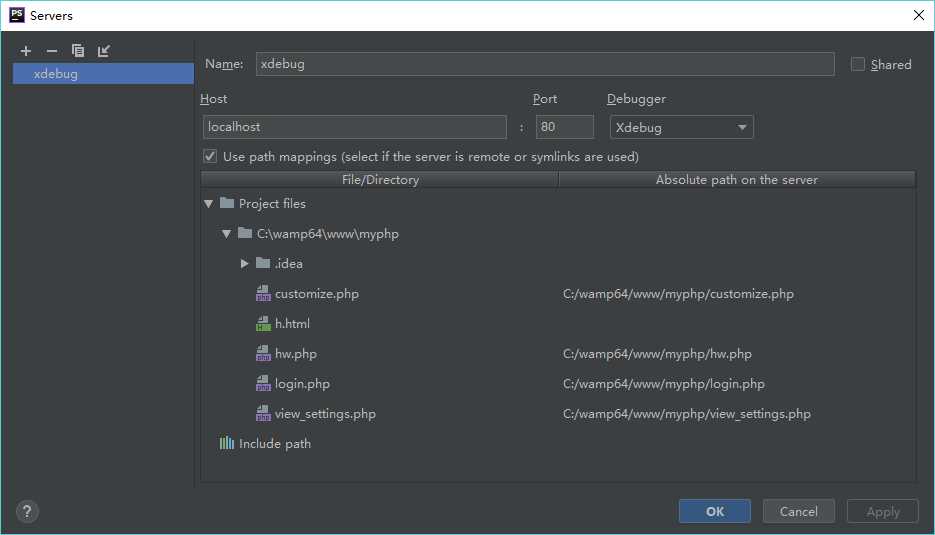Edit server path C:/wamp64/www/myphp/login.php
The image size is (935, 535).
tap(664, 384)
